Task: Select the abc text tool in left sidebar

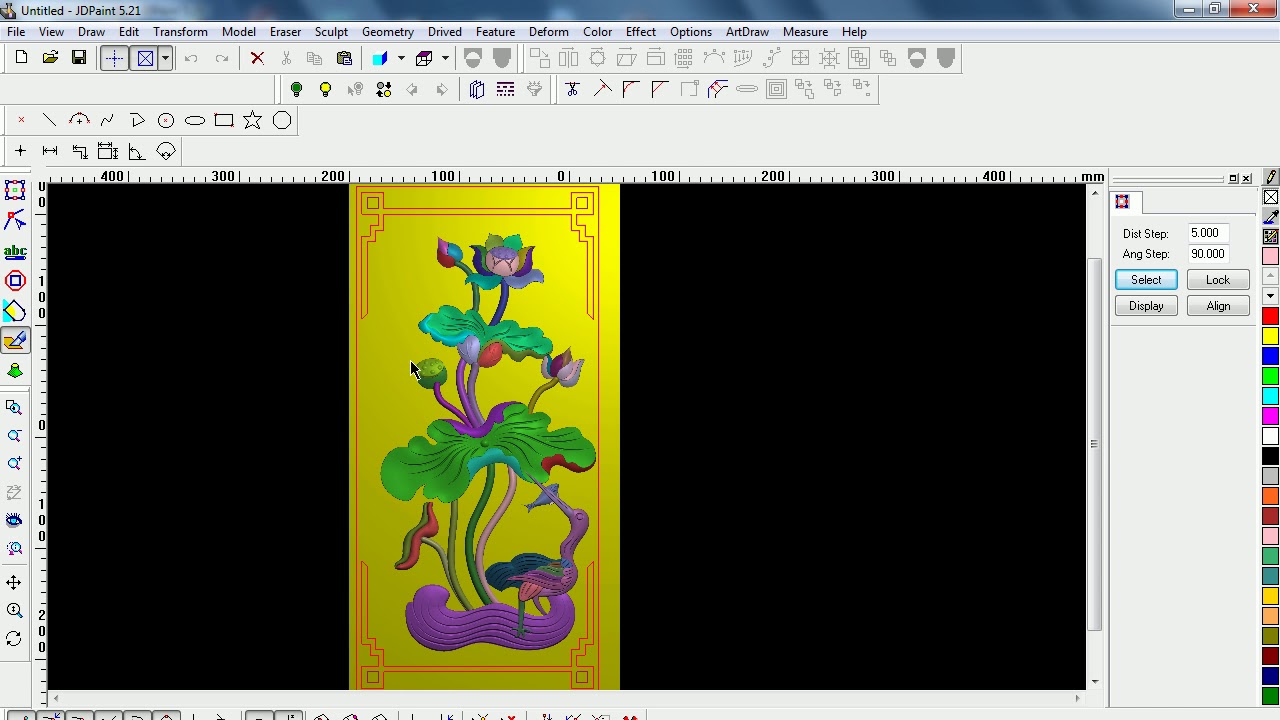Action: click(15, 252)
